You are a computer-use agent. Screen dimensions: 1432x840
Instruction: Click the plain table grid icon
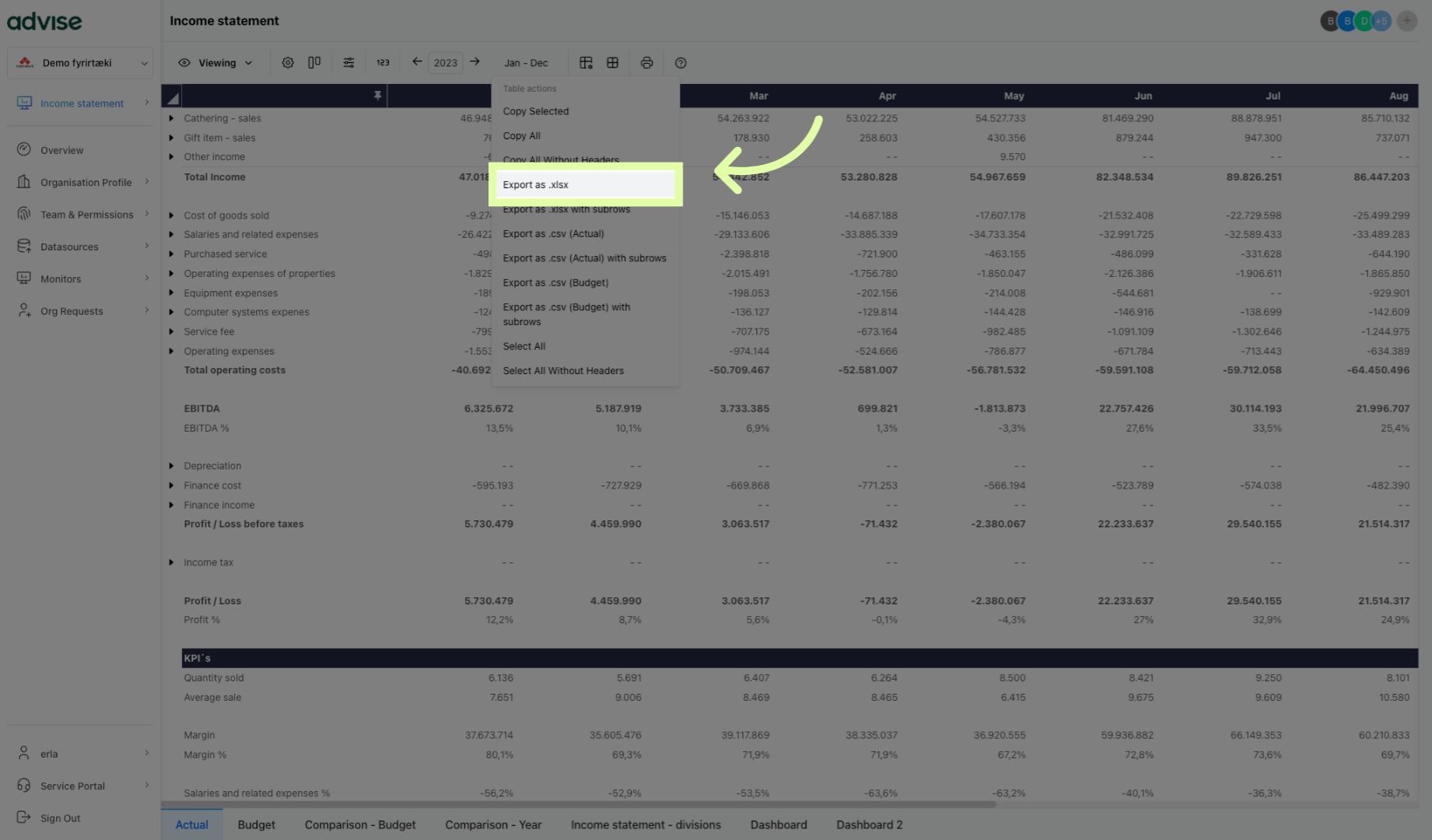[613, 62]
